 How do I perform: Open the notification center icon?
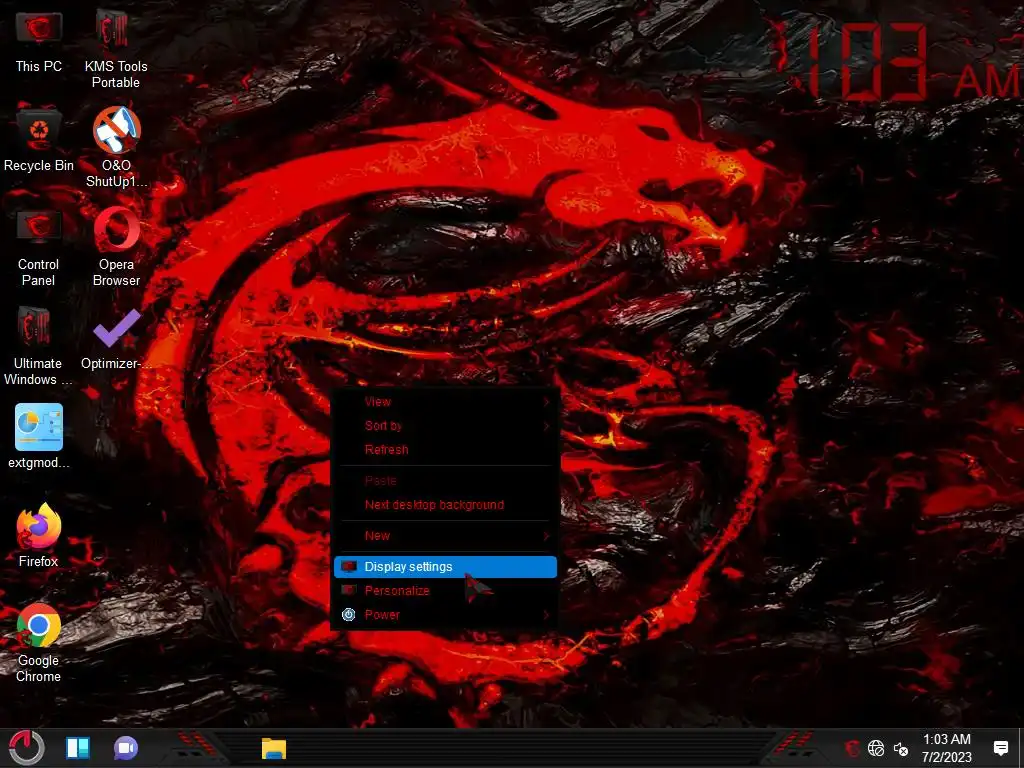1000,748
